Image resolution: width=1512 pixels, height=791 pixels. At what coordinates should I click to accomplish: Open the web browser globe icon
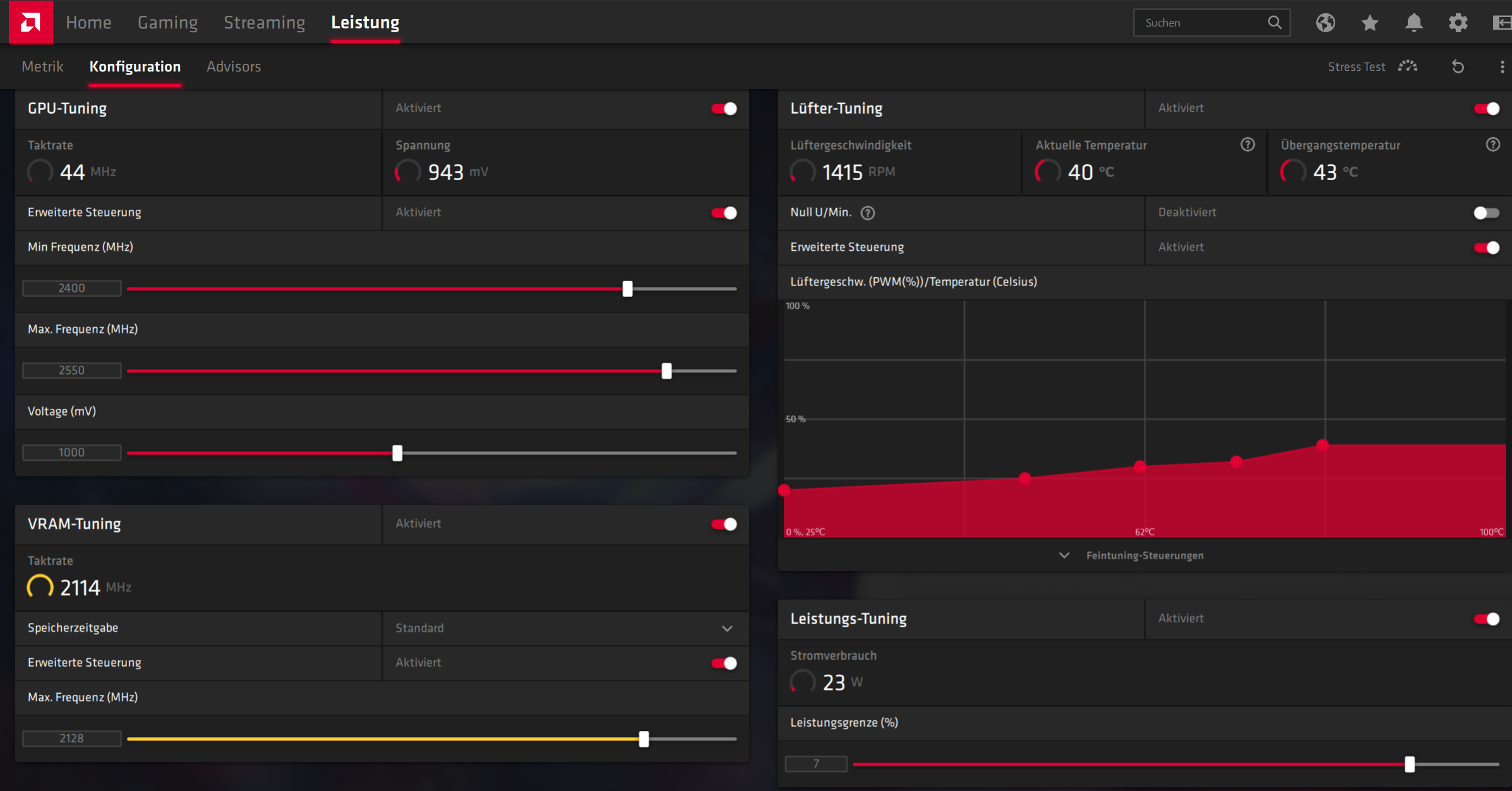[x=1325, y=23]
